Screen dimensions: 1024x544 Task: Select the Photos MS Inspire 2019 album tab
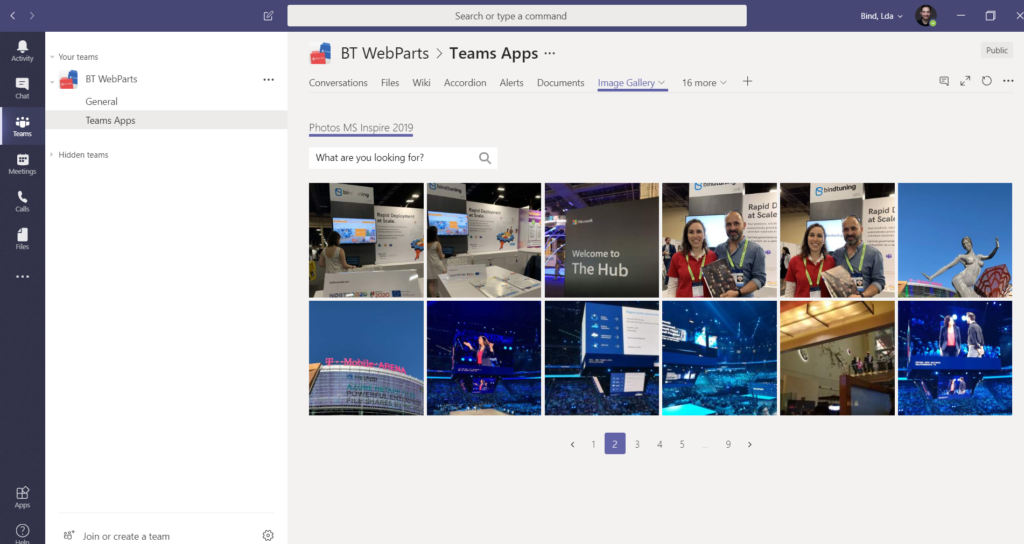(x=361, y=128)
